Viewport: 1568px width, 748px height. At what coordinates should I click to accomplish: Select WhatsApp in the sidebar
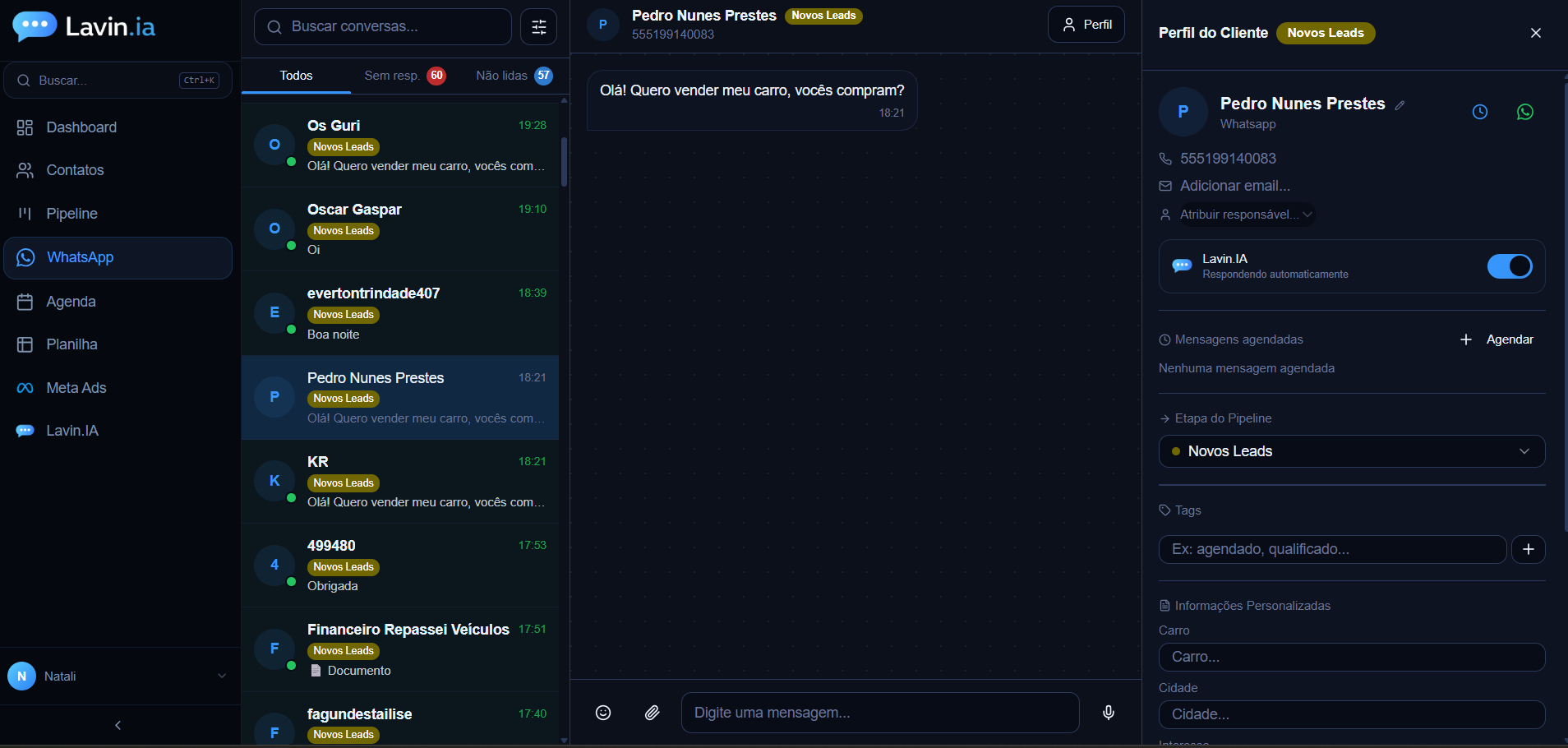(118, 257)
